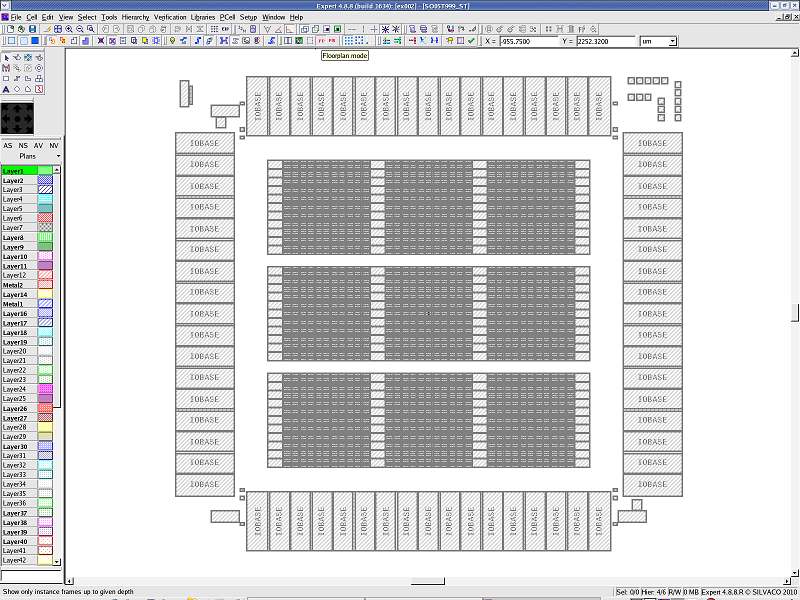Expand the Plans dropdown arrow

[58, 157]
